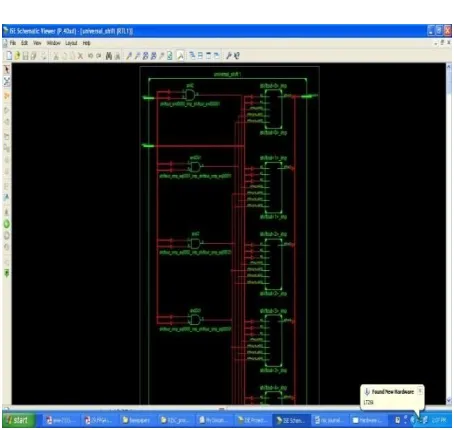Image resolution: width=454 pixels, height=430 pixels.
Task: Switch to ISE Schematic taskbar button
Action: click(291, 420)
